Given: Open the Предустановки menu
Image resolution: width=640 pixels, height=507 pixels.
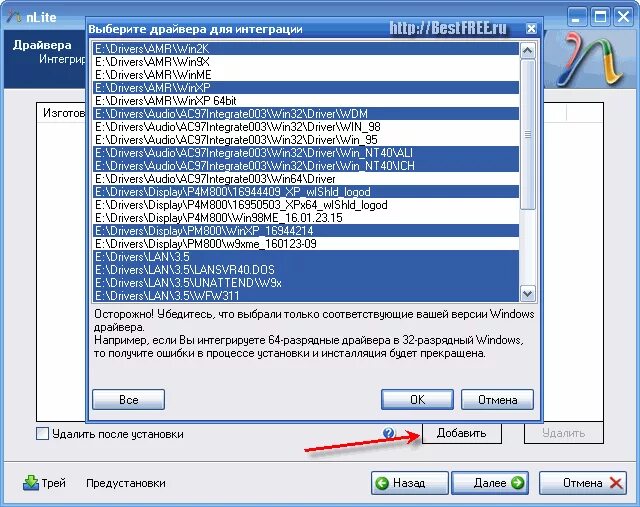Looking at the screenshot, I should pyautogui.click(x=126, y=483).
